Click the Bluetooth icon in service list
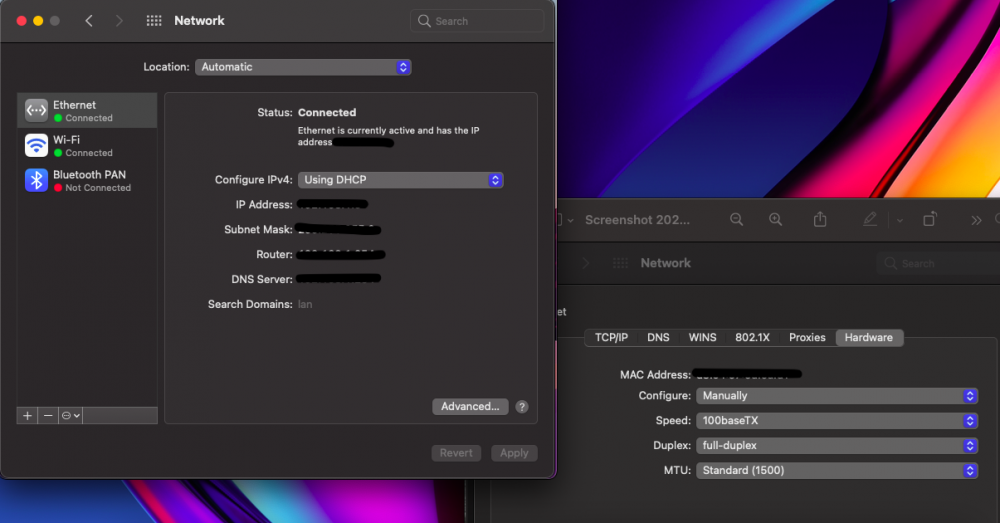Image resolution: width=1000 pixels, height=523 pixels. pos(36,180)
